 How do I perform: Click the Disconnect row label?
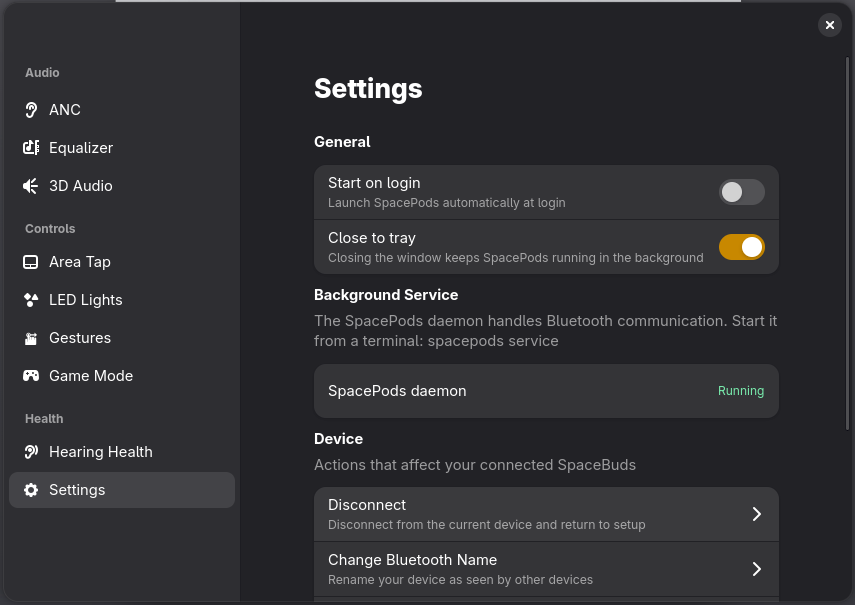(x=367, y=505)
